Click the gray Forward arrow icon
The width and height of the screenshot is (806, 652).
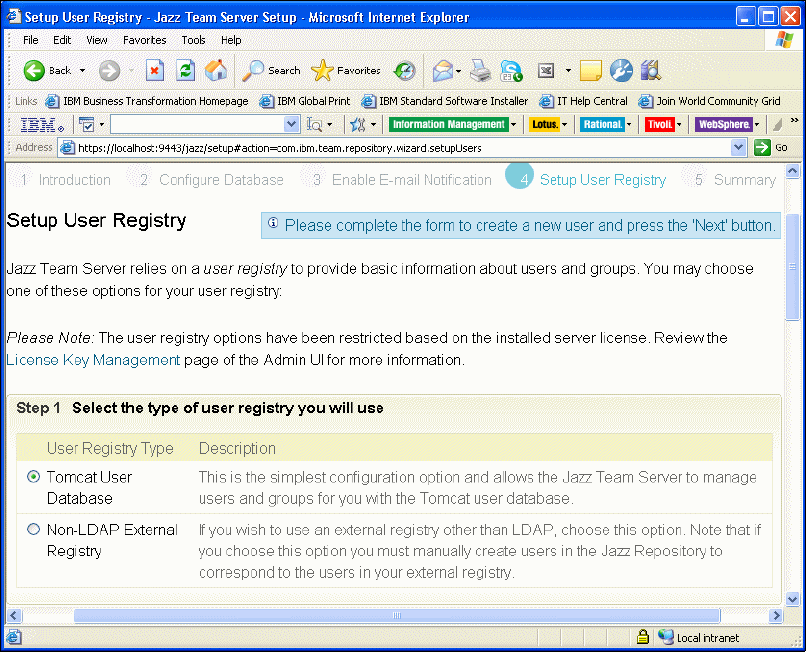pos(109,70)
